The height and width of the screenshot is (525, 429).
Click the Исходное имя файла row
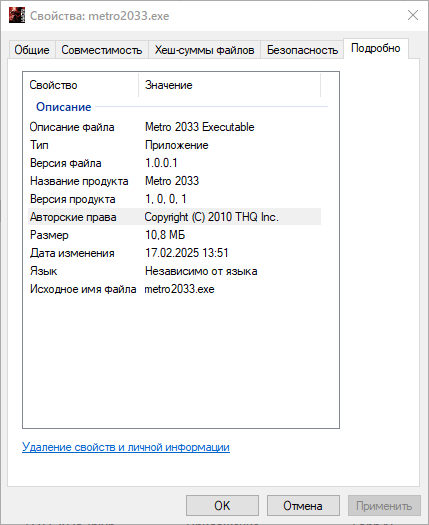[x=174, y=289]
